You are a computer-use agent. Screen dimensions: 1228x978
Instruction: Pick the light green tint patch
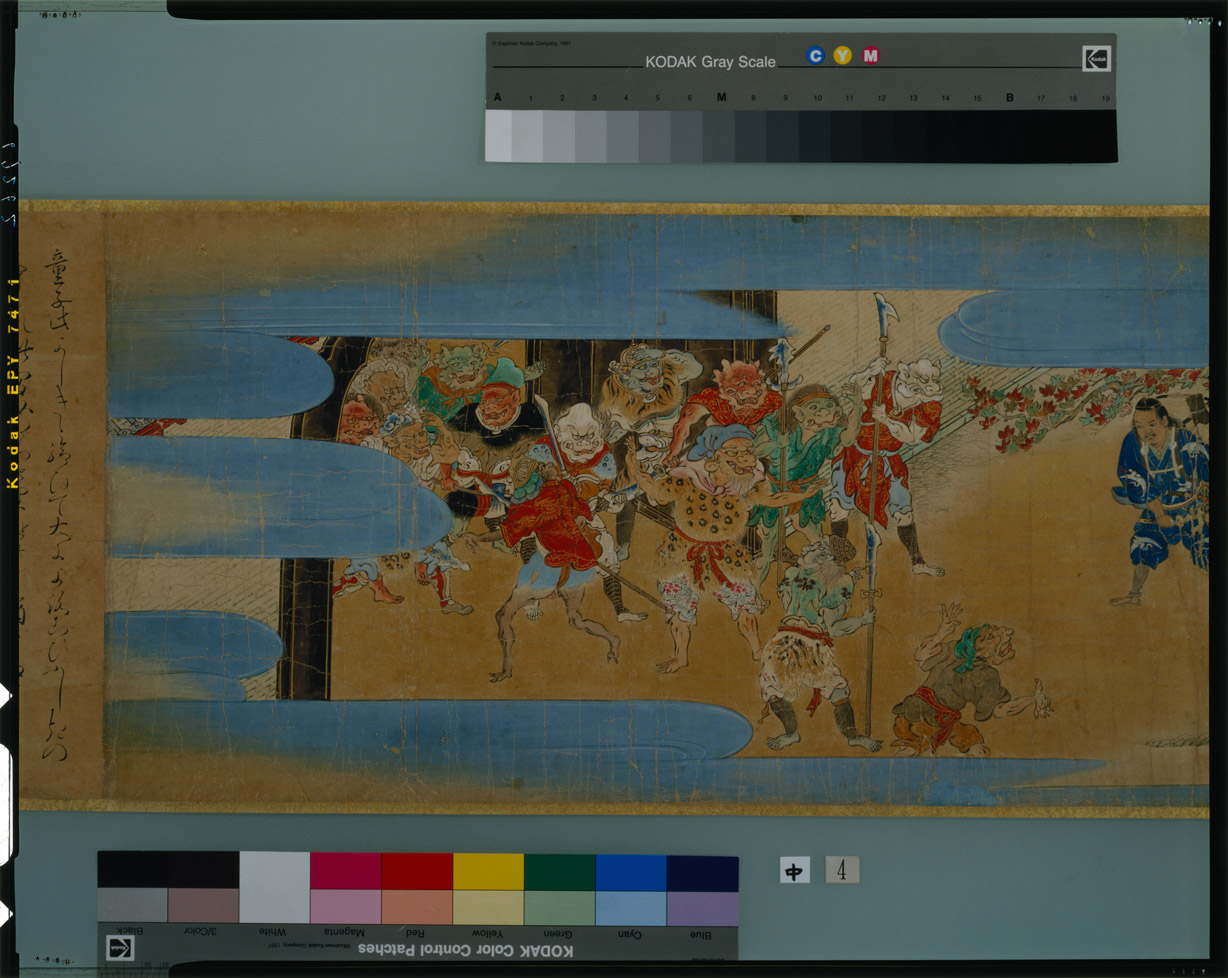(x=559, y=908)
